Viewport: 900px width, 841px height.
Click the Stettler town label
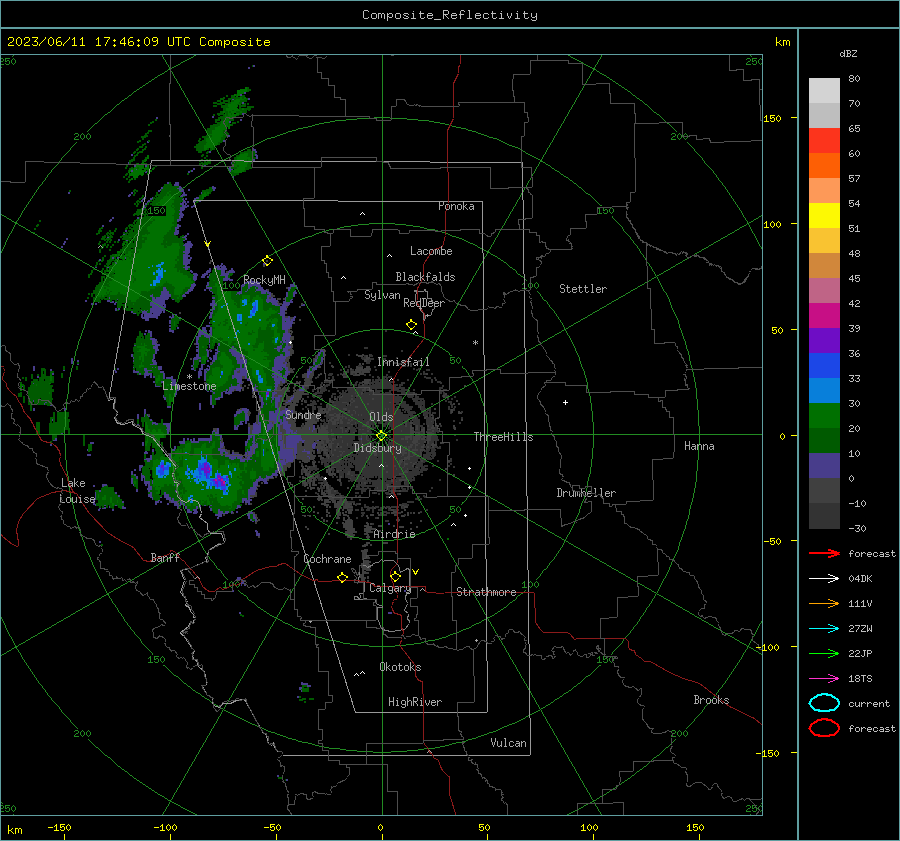point(583,289)
